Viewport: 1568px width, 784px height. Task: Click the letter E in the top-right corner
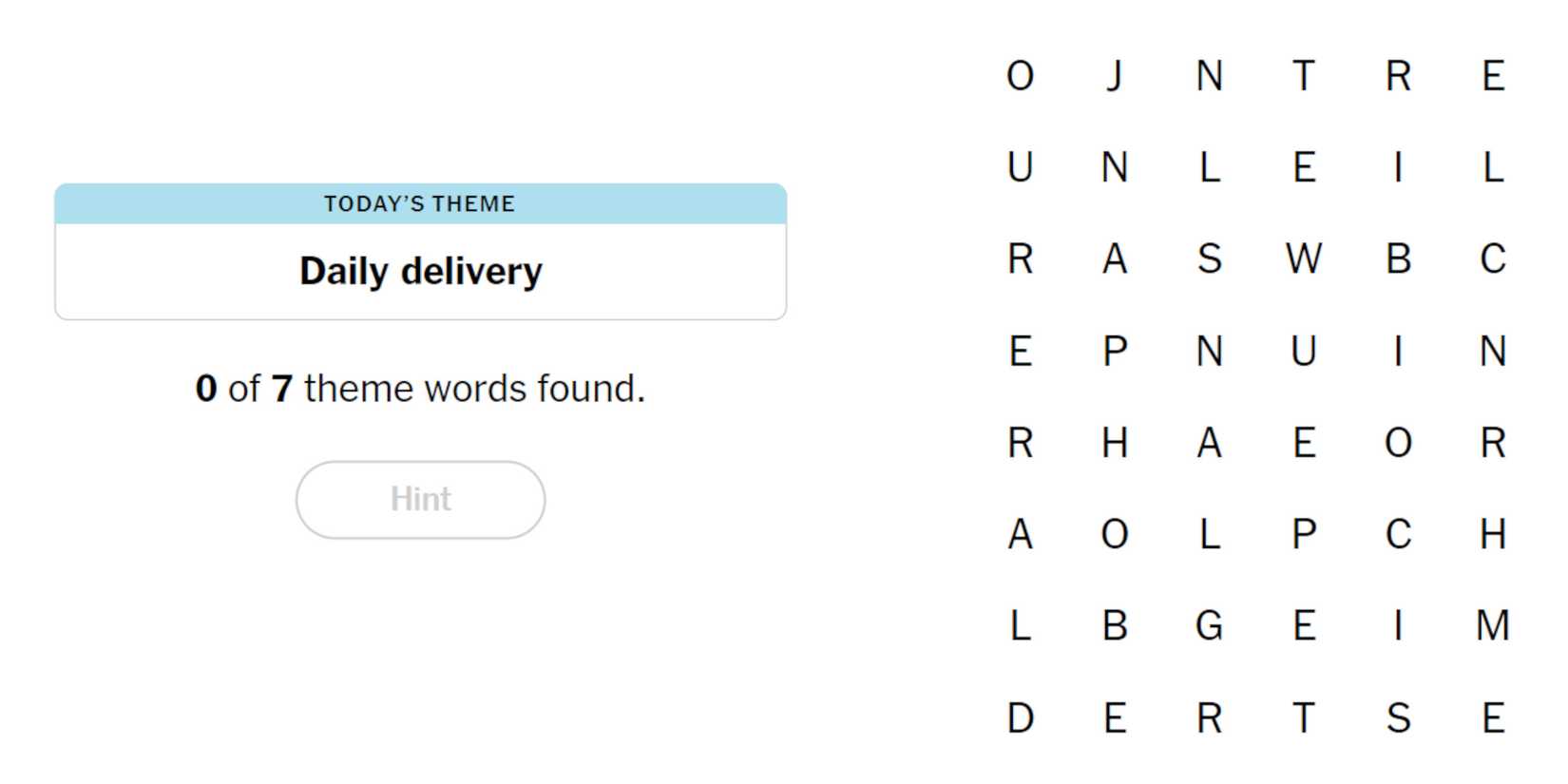click(1492, 76)
